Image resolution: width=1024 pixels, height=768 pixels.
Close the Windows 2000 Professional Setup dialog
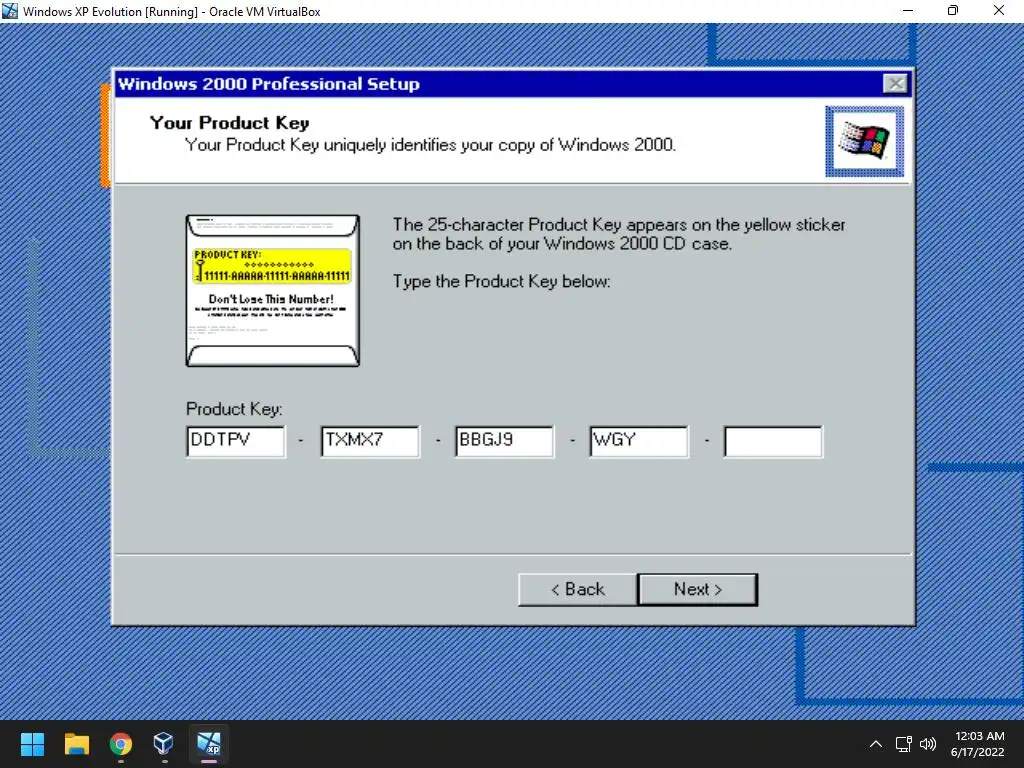(895, 84)
